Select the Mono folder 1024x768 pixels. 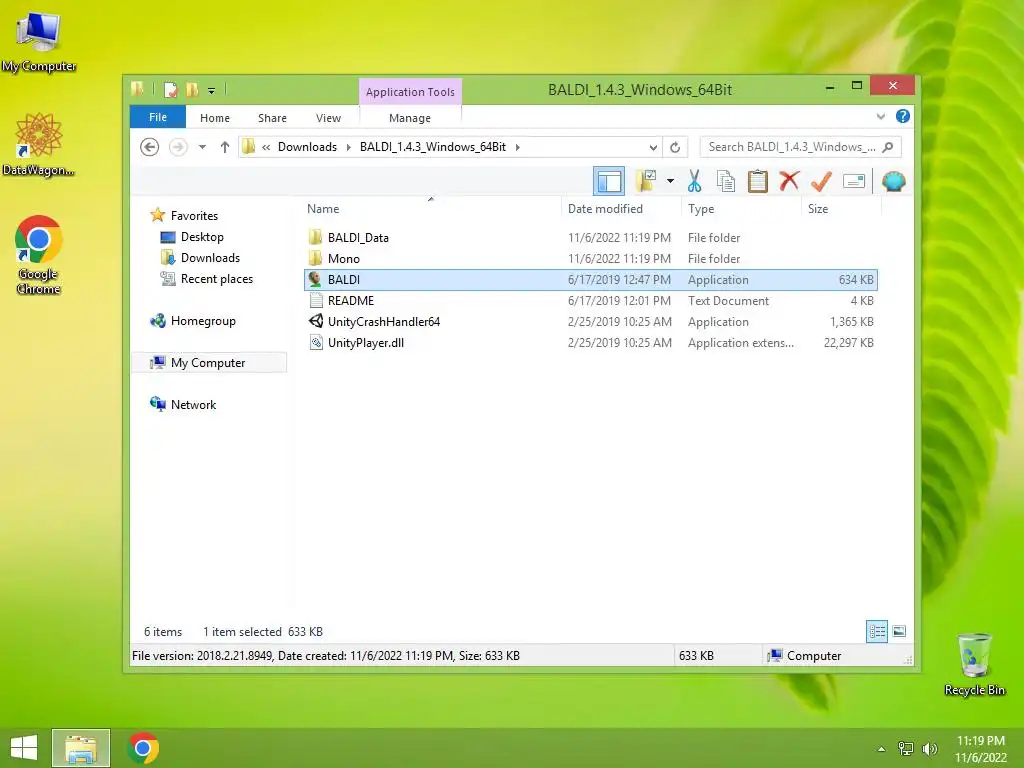tap(591, 259)
